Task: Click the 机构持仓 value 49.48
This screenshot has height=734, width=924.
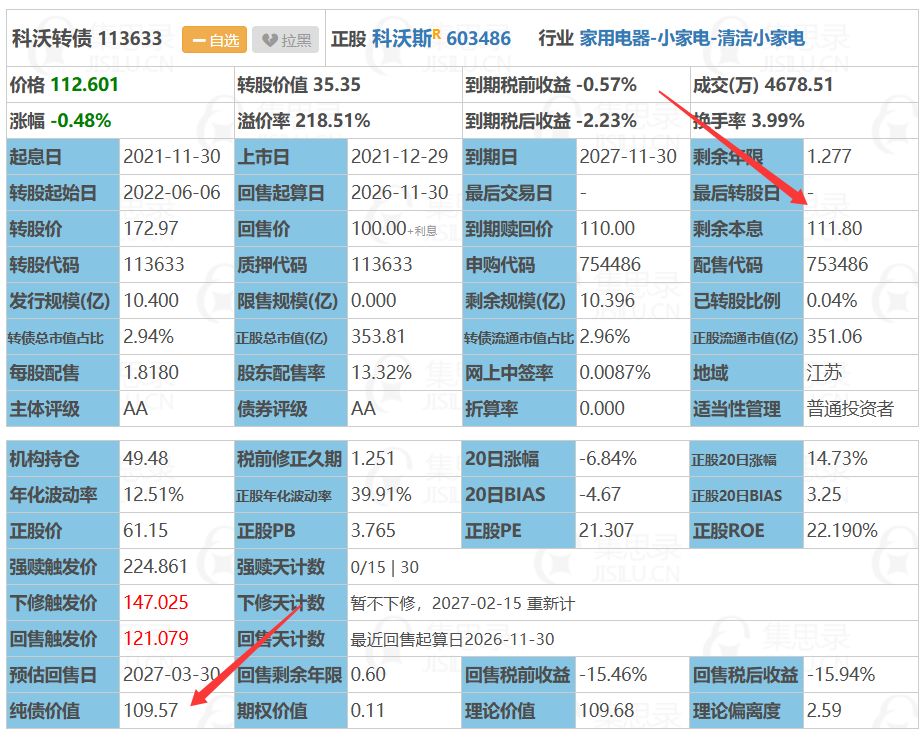Action: [146, 458]
